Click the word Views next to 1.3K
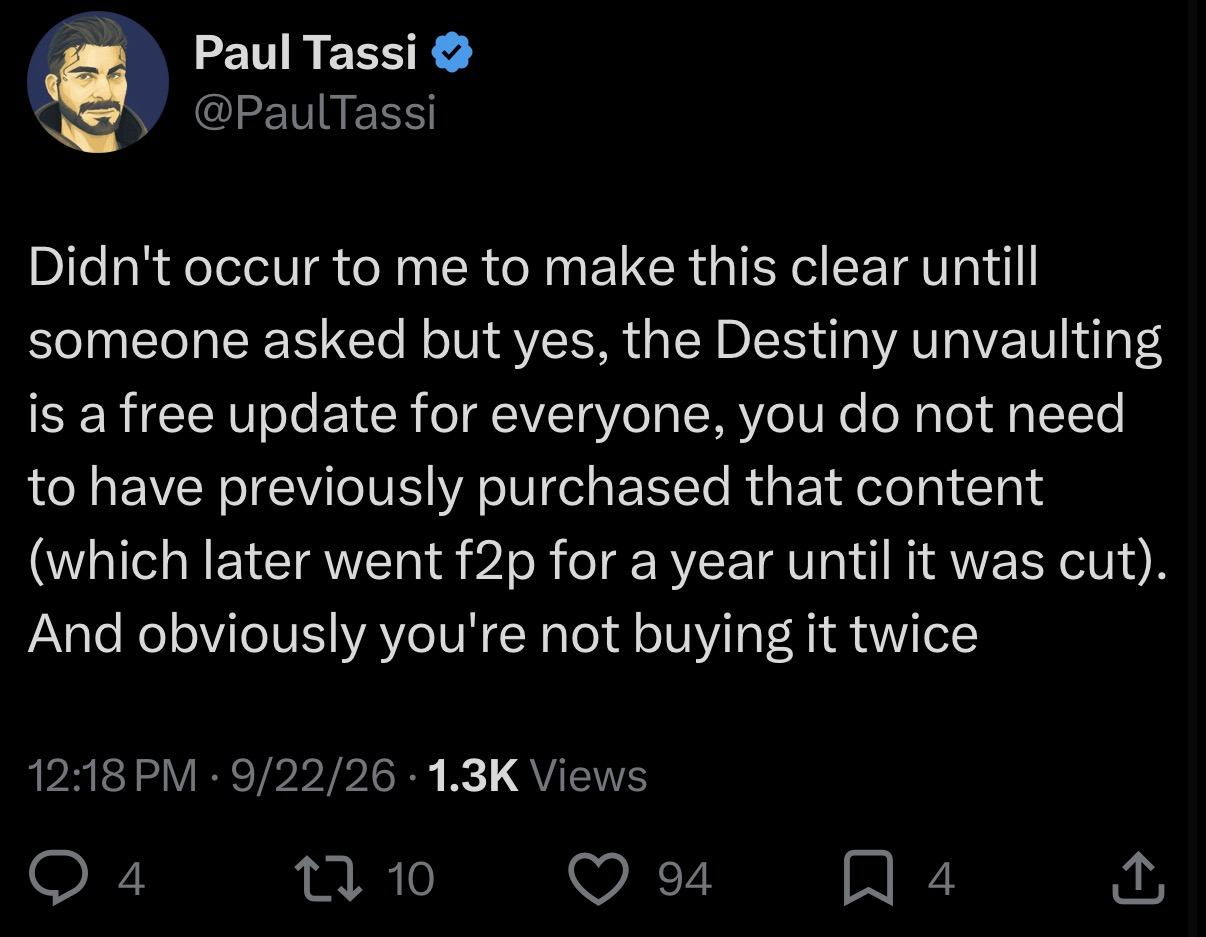The width and height of the screenshot is (1206, 937). tap(588, 776)
